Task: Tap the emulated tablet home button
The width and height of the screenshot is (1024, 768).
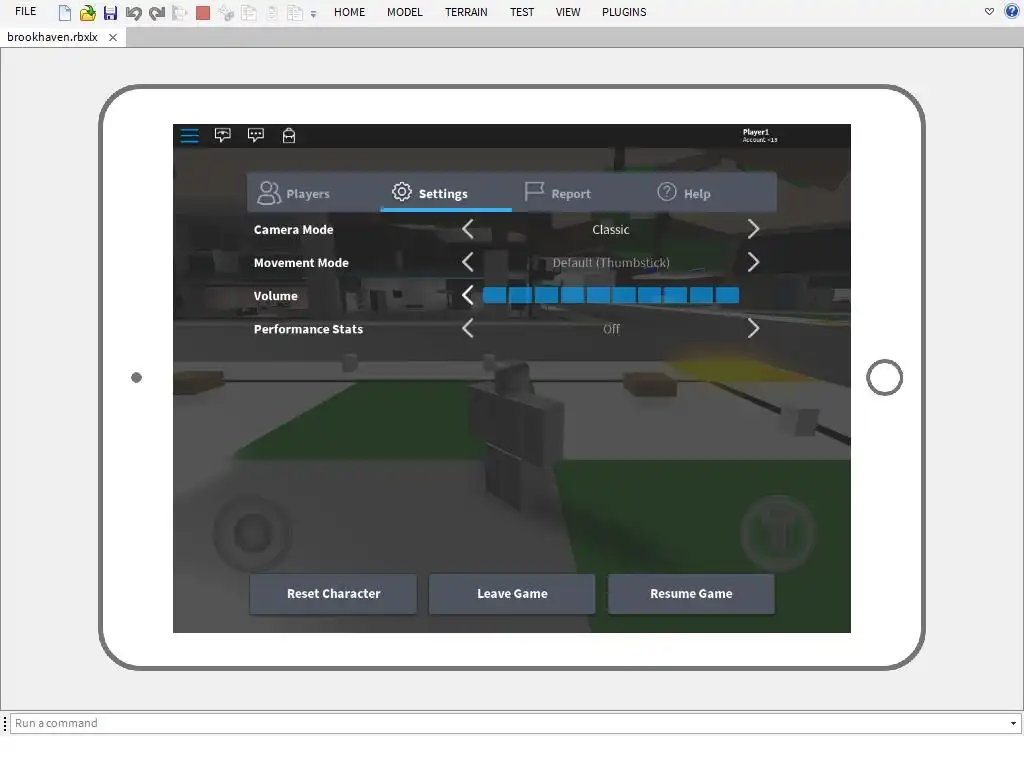Action: [884, 377]
